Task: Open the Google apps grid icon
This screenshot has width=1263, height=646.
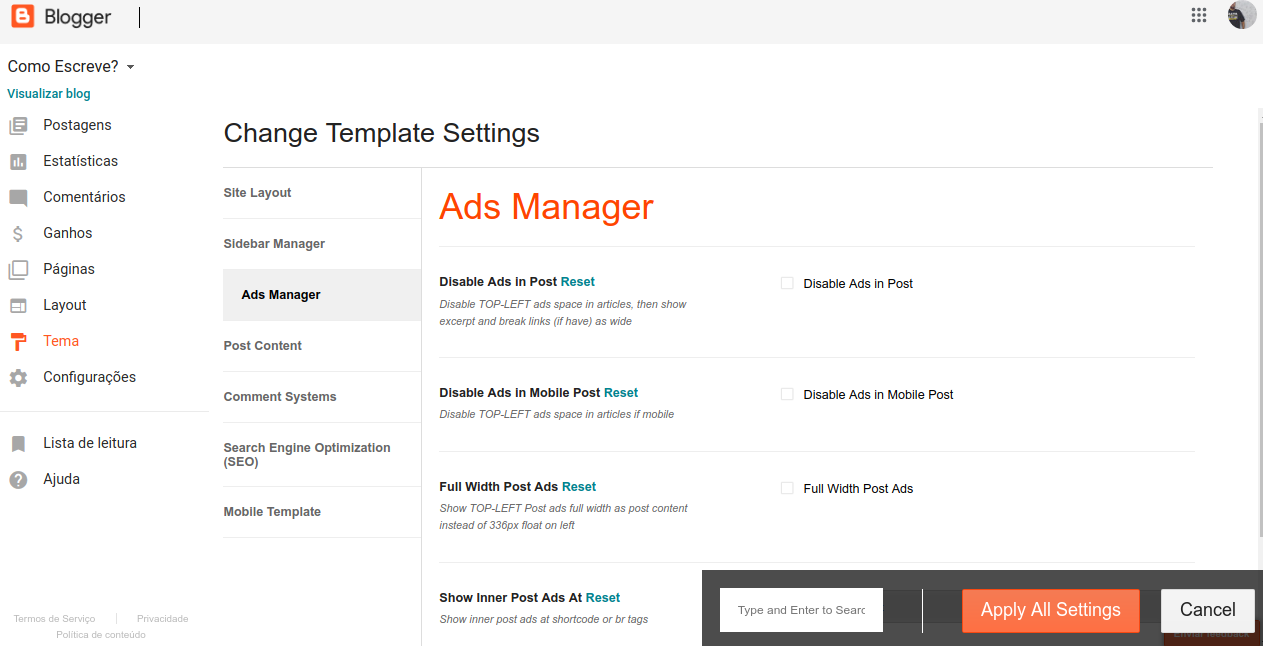Action: [x=1199, y=15]
